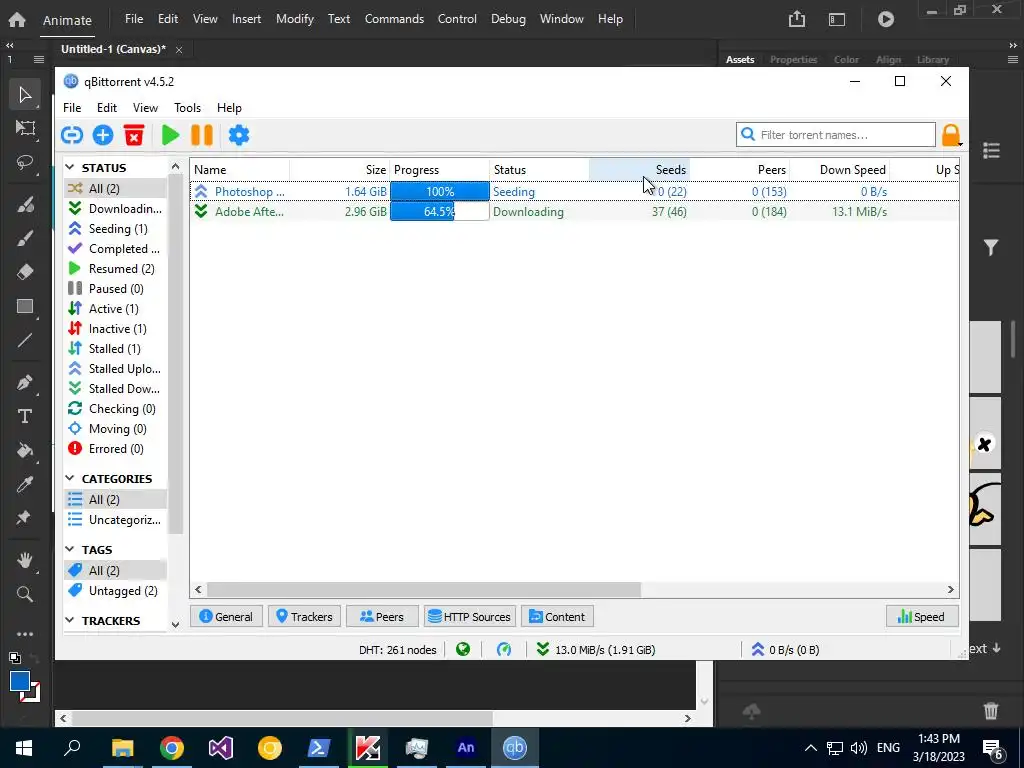
Task: Open Animate Assets panel options menu
Action: 1012,59
